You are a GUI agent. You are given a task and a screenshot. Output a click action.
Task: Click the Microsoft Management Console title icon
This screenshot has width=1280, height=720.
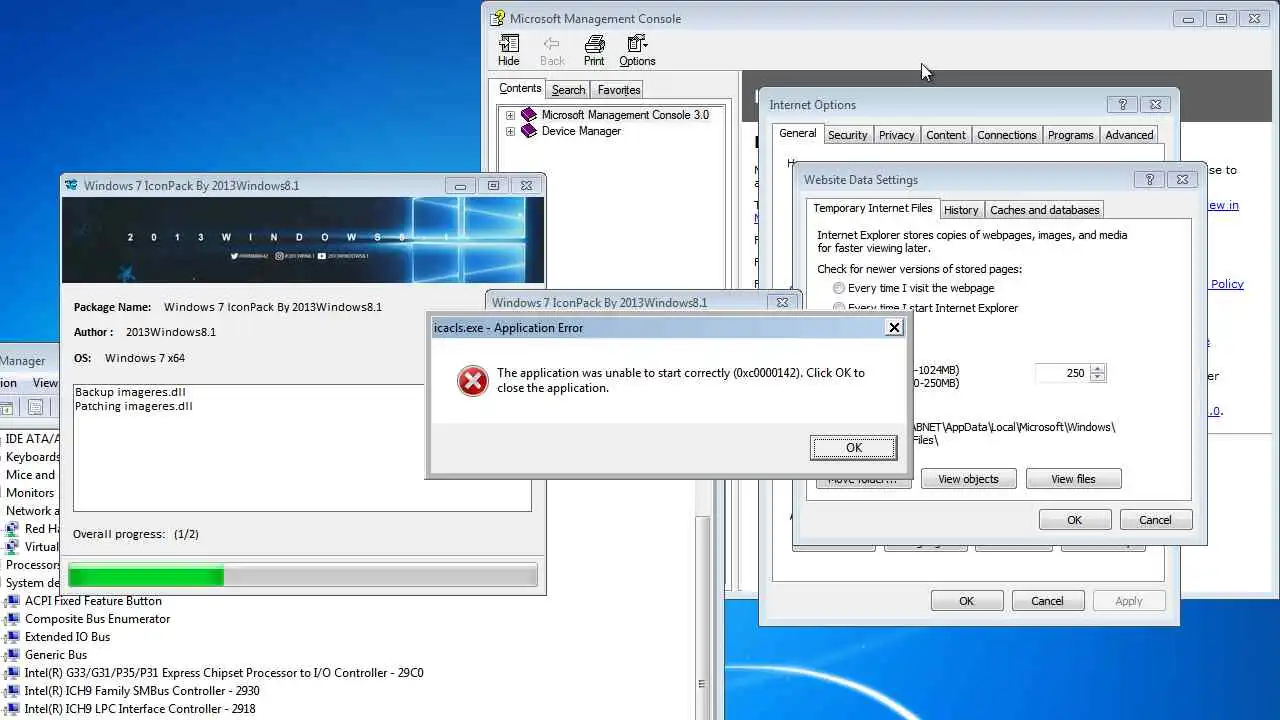[497, 18]
